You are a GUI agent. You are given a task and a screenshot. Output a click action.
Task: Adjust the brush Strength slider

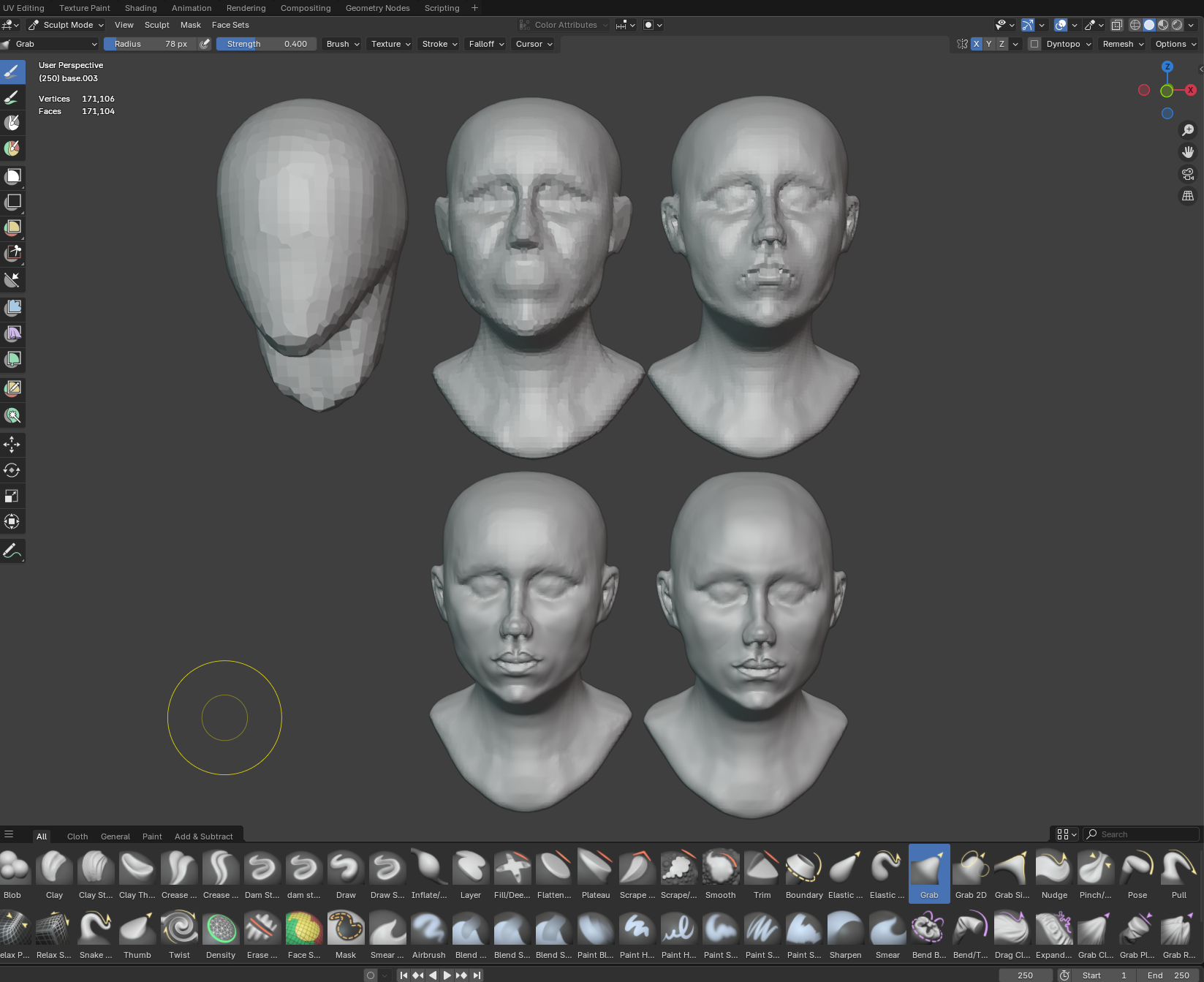[x=266, y=44]
